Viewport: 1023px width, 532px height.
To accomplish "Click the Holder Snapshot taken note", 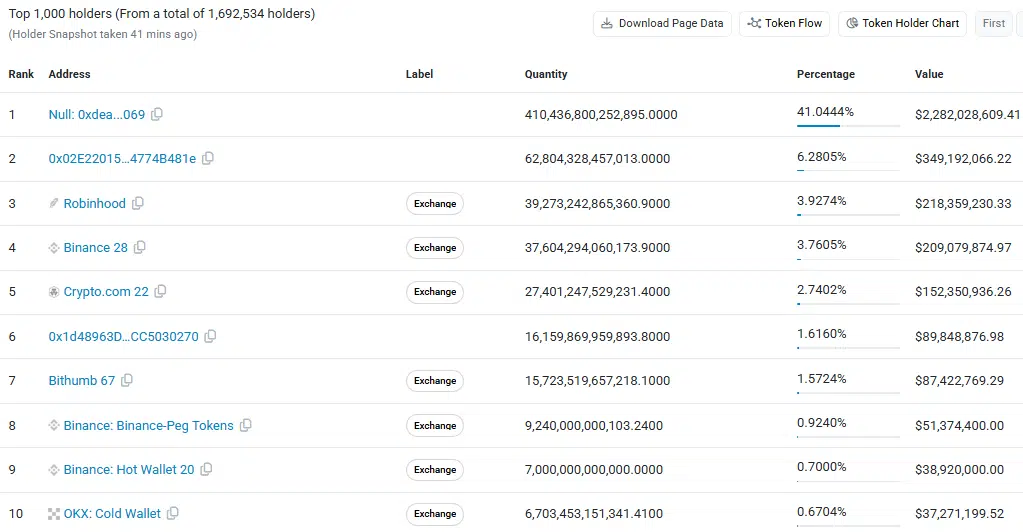I will point(102,35).
